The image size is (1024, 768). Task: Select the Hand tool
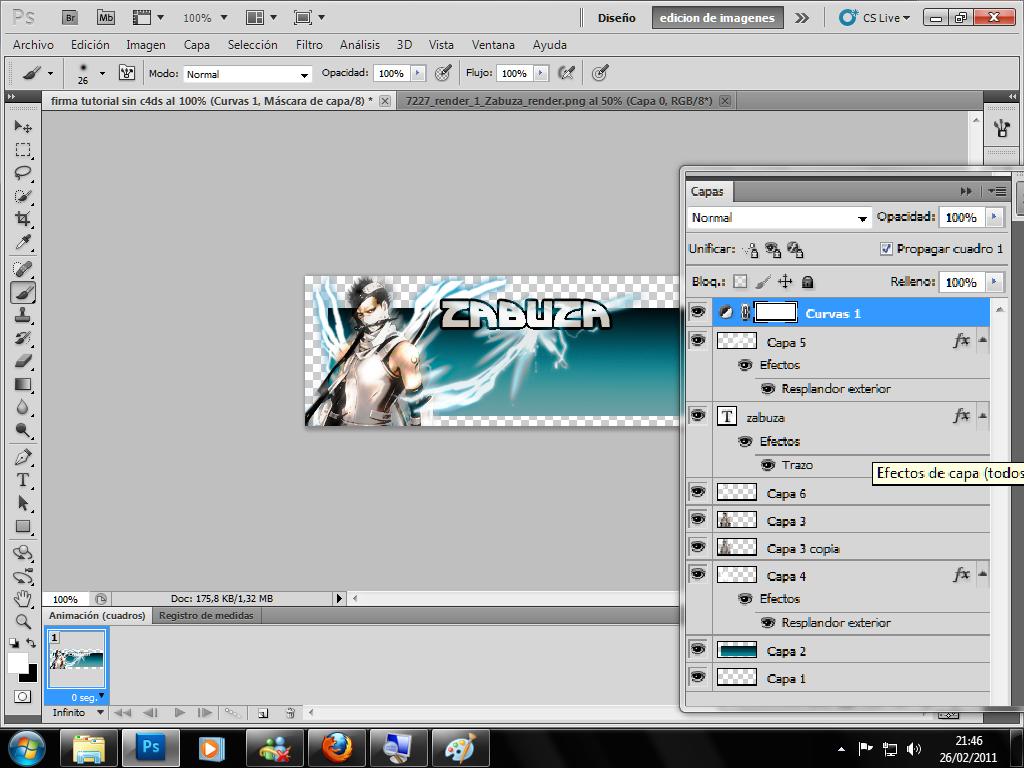click(x=23, y=598)
